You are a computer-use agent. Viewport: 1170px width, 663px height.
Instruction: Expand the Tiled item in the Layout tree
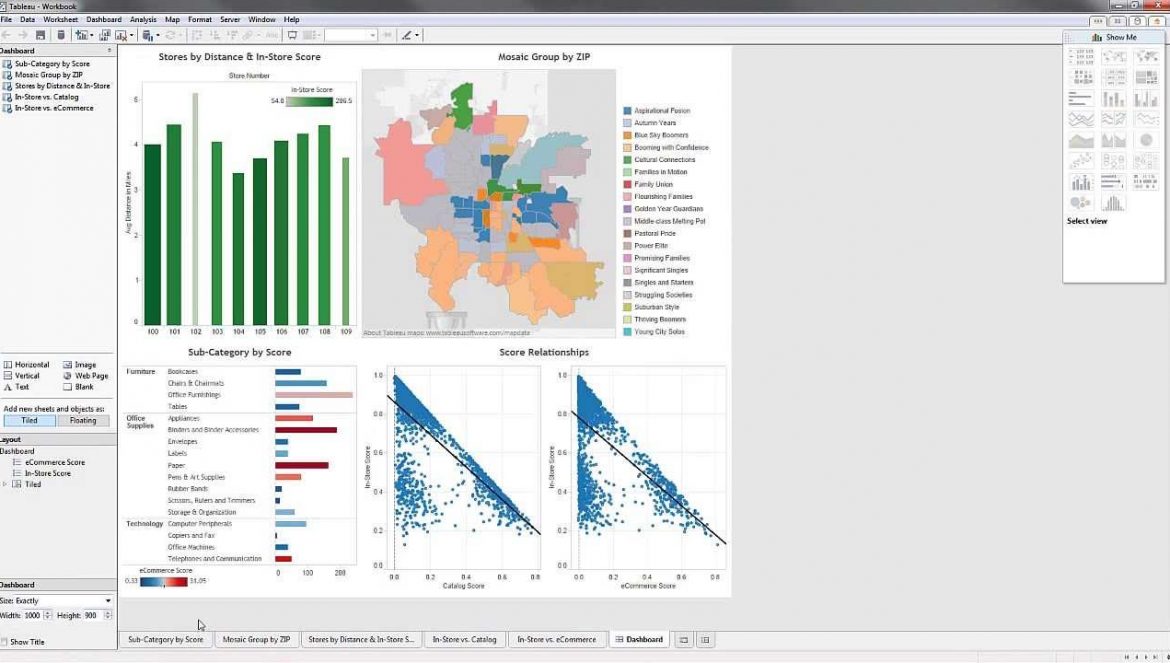5,482
